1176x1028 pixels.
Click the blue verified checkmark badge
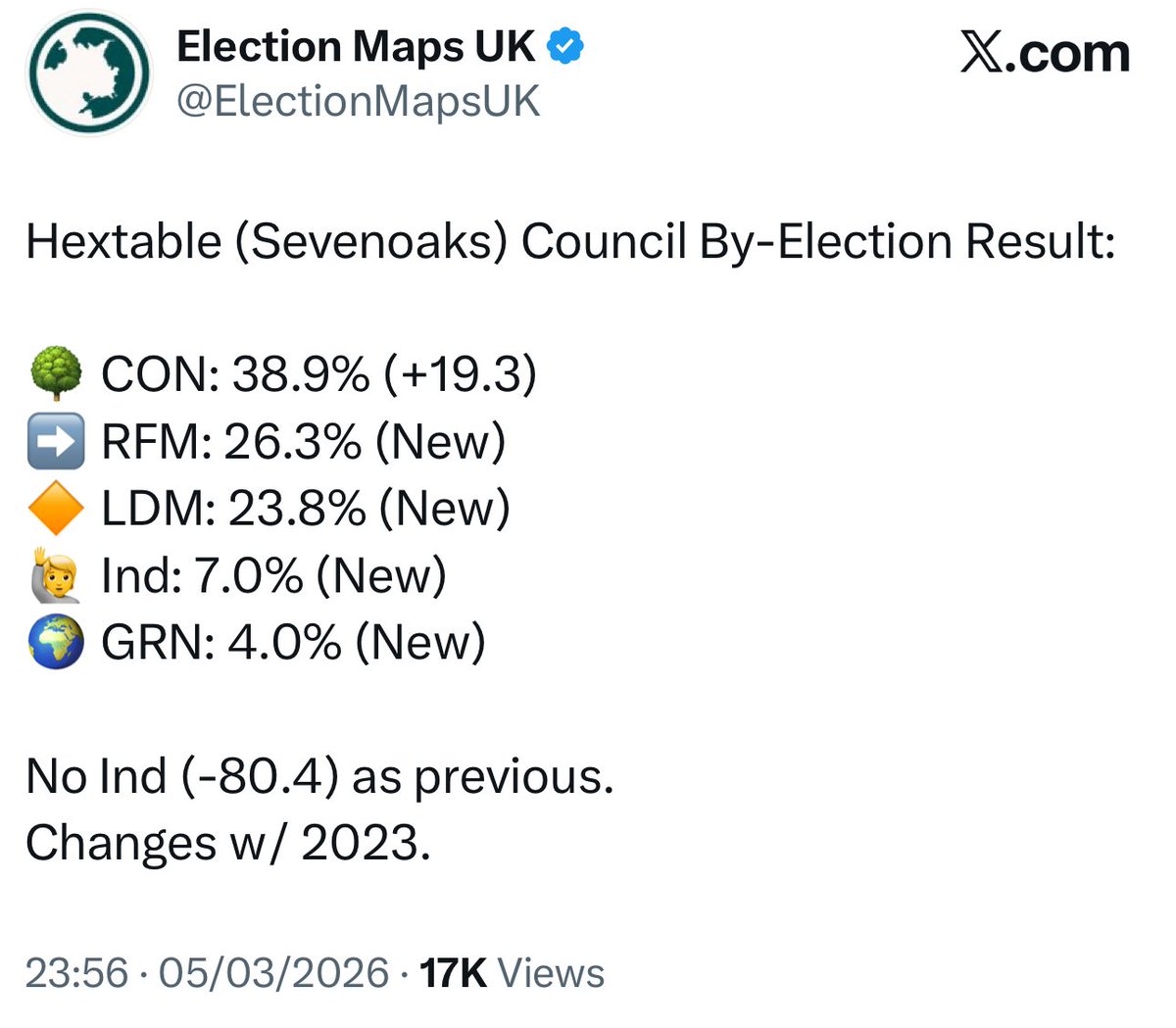point(565,46)
